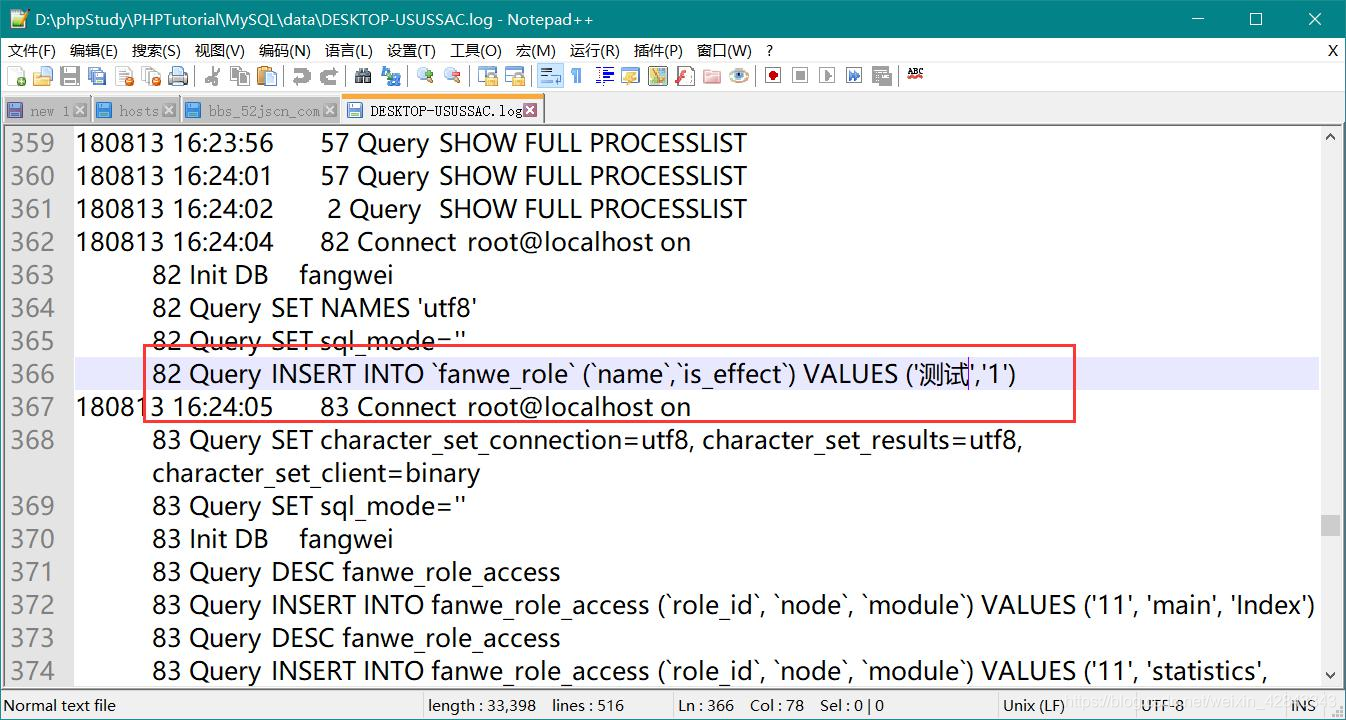Click the Synchronize Vertical Scrolling icon
Image resolution: width=1346 pixels, height=720 pixels.
point(487,76)
